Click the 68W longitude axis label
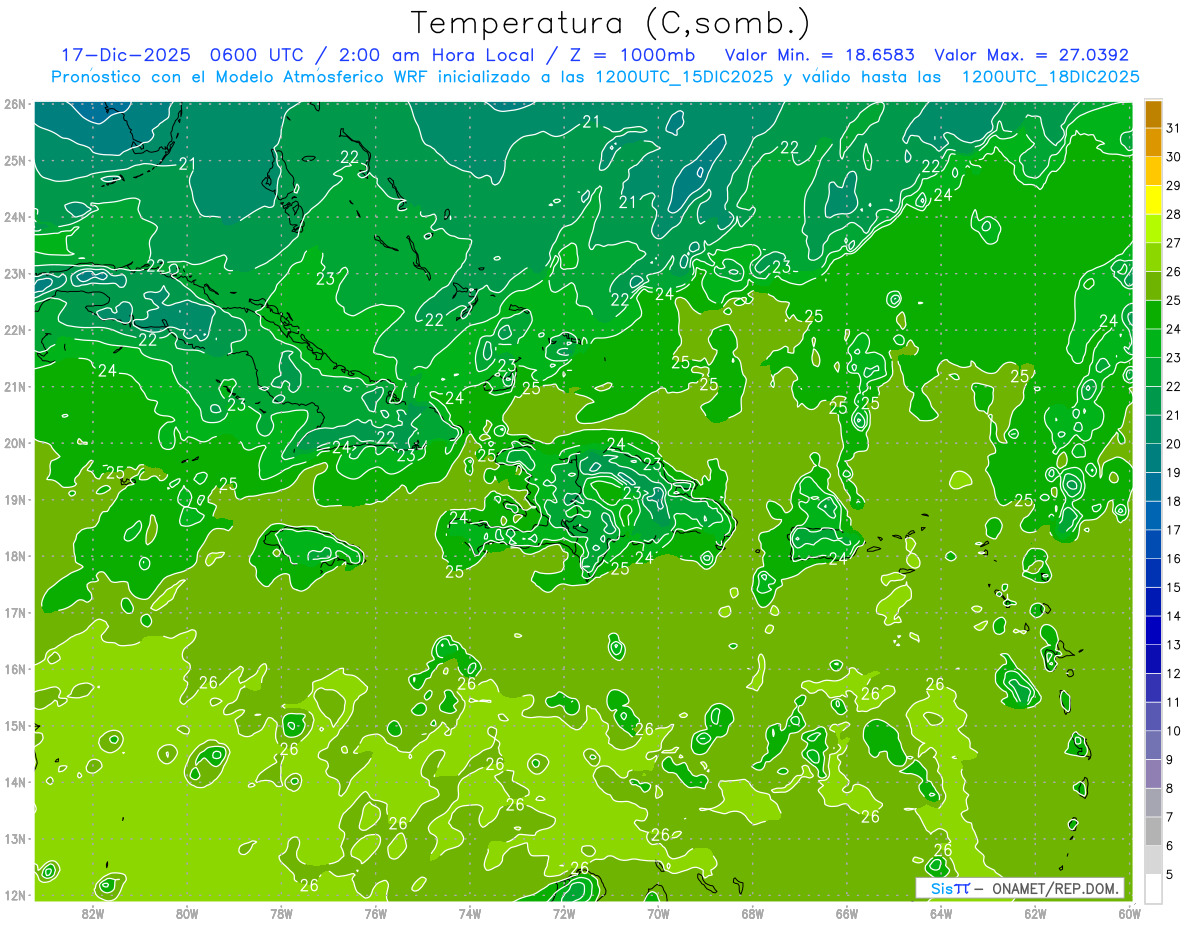The height and width of the screenshot is (927, 1200). pyautogui.click(x=752, y=913)
